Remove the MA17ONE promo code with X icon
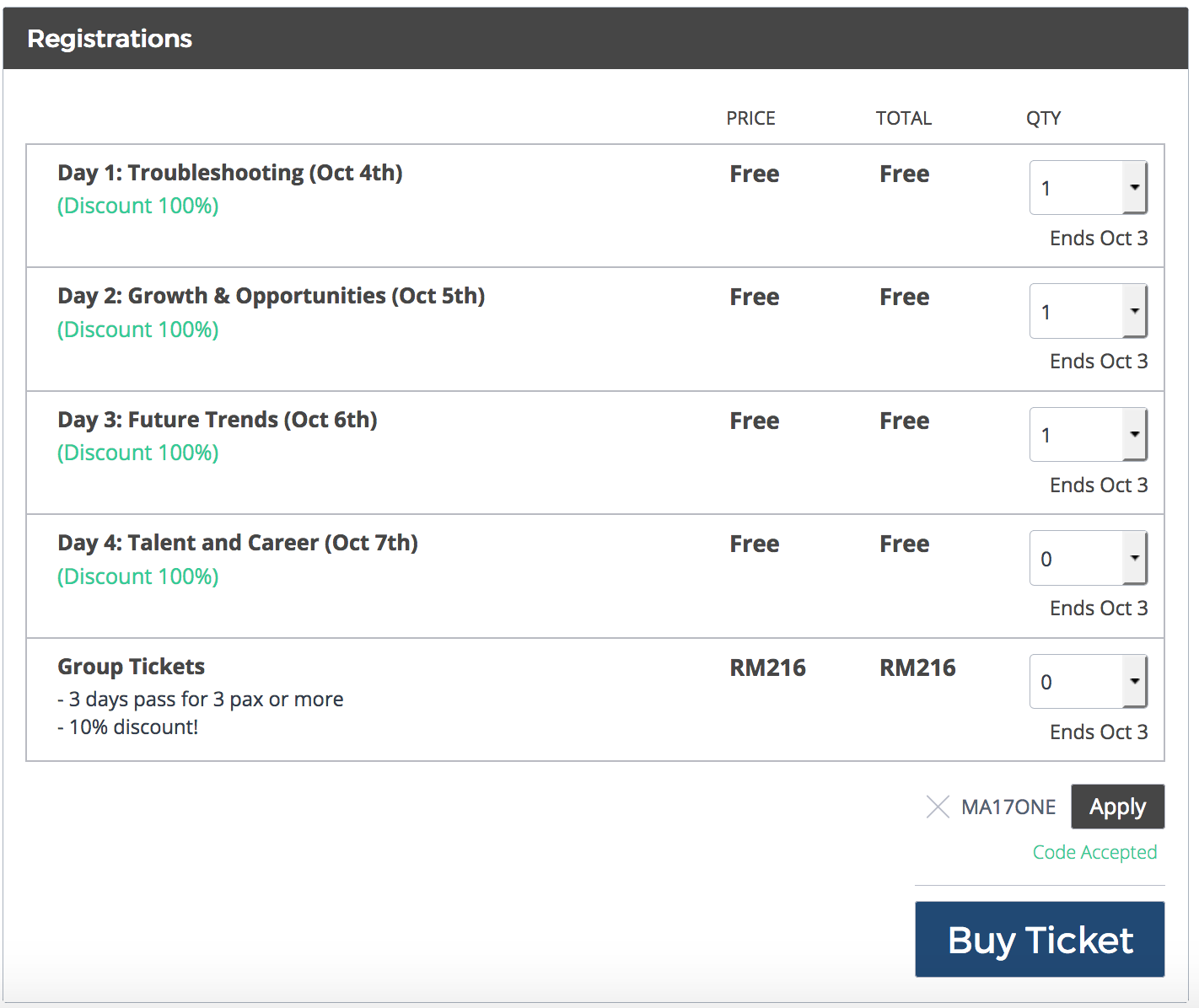 pos(938,807)
